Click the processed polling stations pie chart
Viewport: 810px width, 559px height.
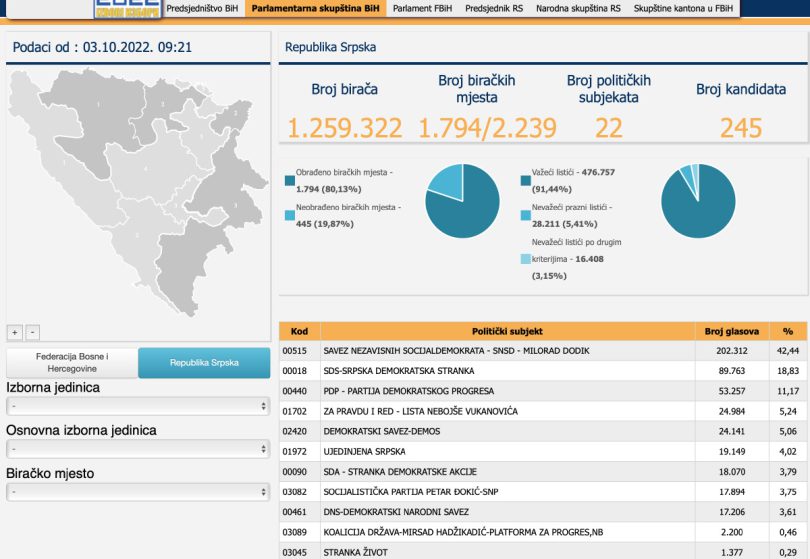click(462, 200)
